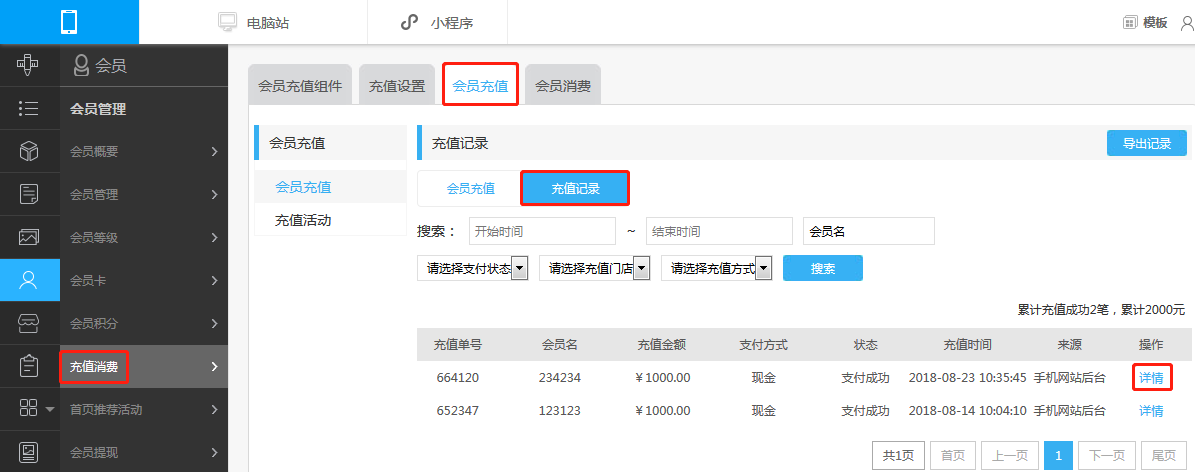Screen dimensions: 1195x472
Task: Open the 请选择支付状态 dropdown
Action: [x=473, y=268]
